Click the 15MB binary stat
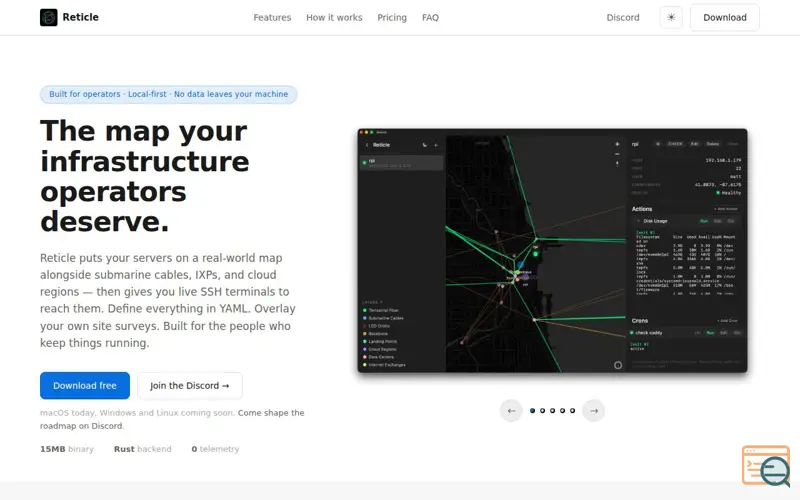Viewport: 800px width, 500px height. click(67, 449)
